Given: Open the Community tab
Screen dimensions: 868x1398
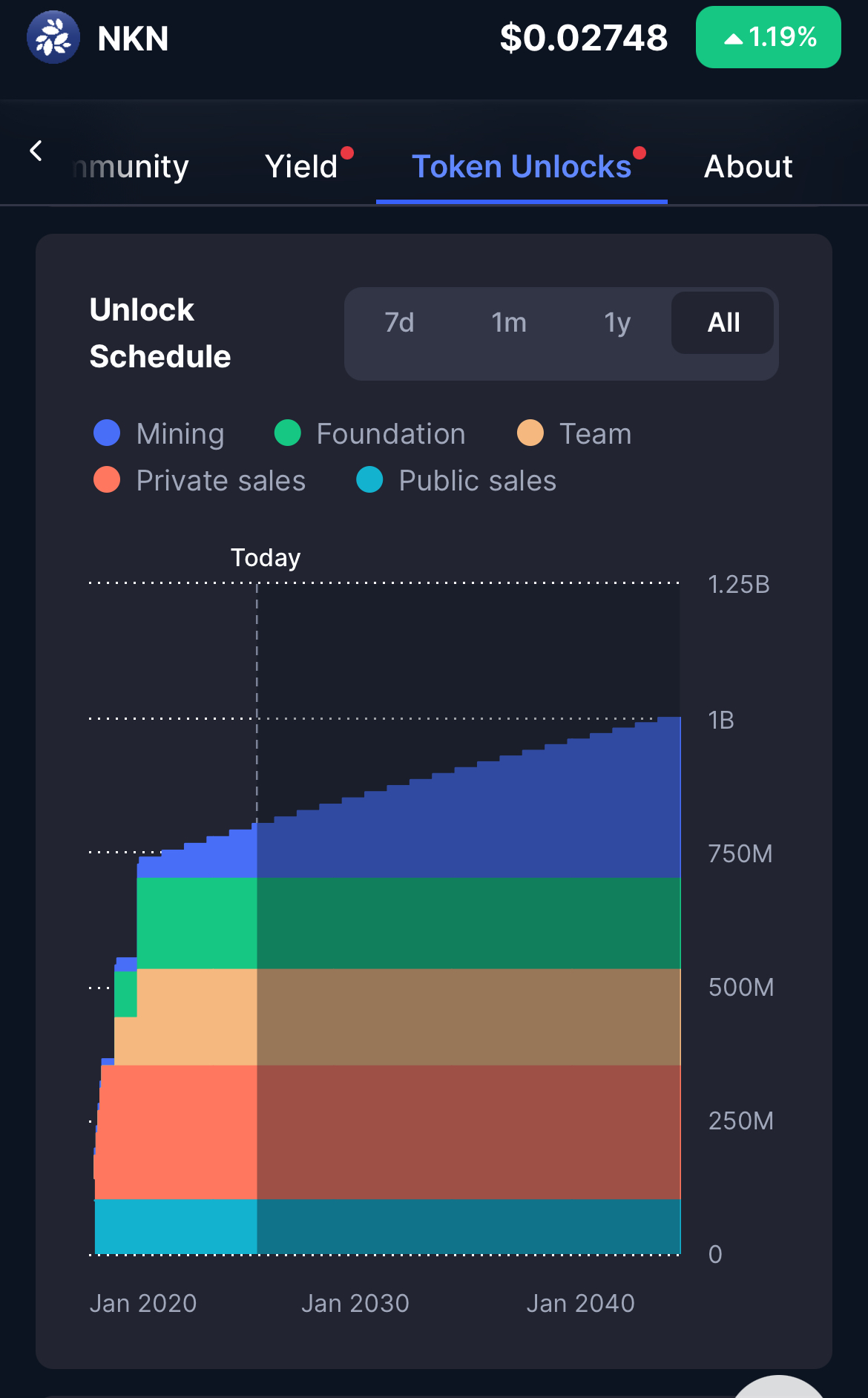Looking at the screenshot, I should pos(131,167).
